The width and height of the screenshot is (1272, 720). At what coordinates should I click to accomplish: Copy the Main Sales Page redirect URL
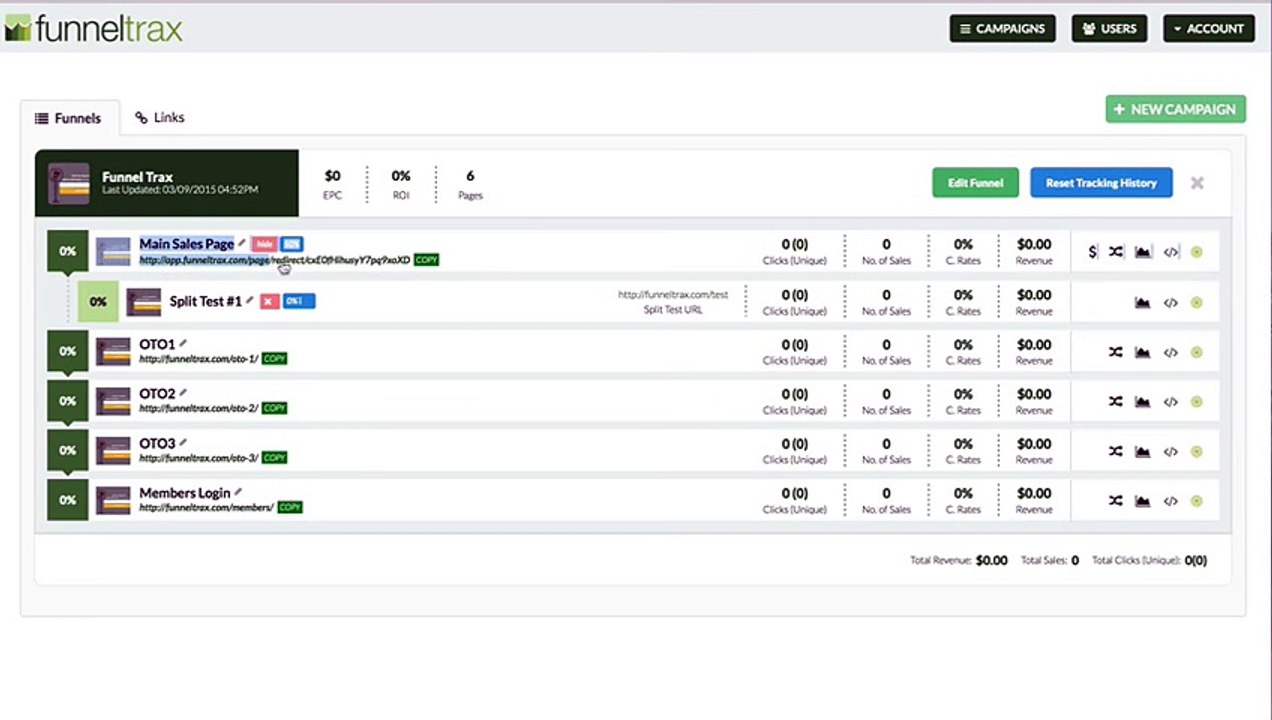426,260
